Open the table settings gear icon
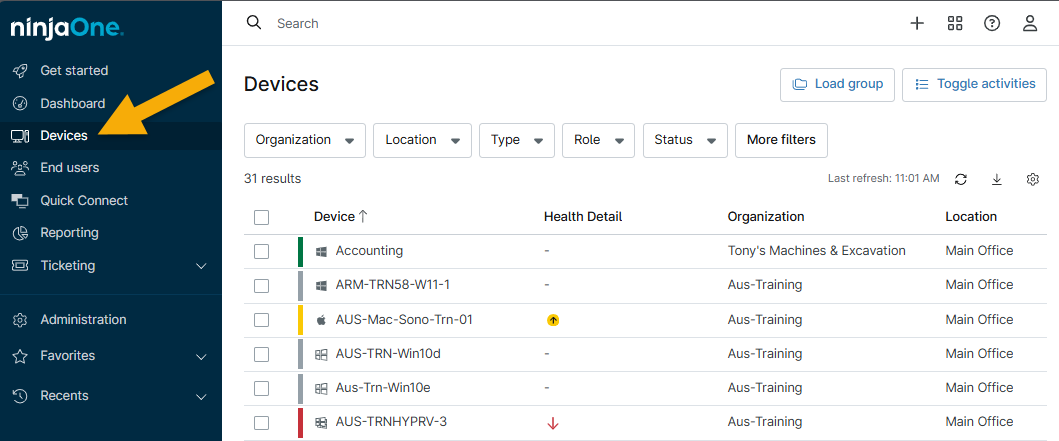This screenshot has width=1059, height=441. [1033, 179]
